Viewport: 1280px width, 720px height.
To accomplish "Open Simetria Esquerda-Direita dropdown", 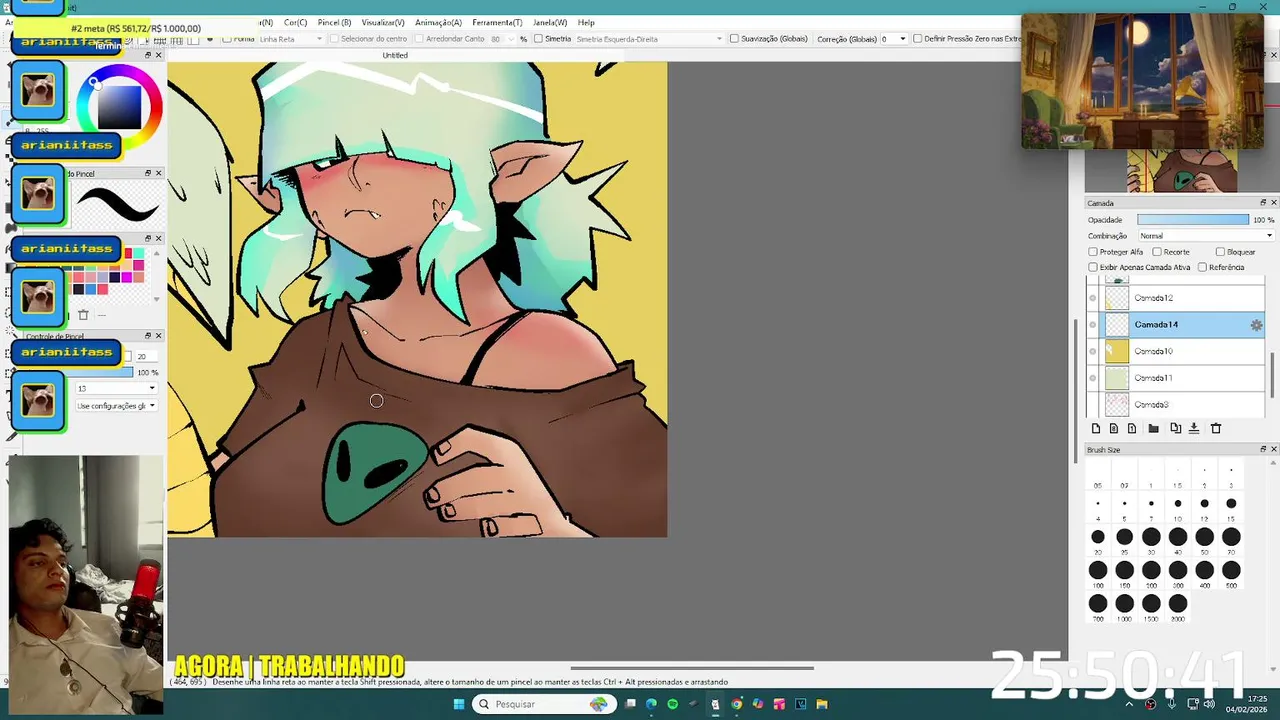I will pos(649,39).
